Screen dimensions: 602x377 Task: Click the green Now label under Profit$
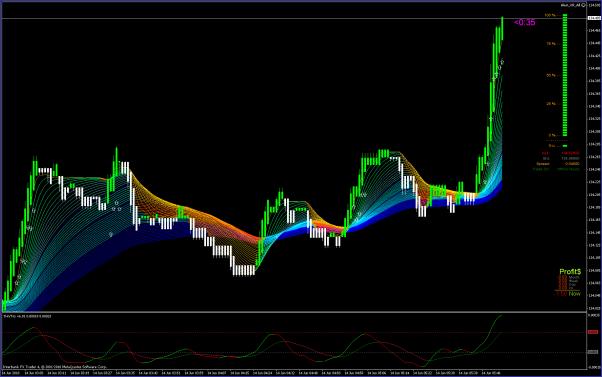click(574, 294)
